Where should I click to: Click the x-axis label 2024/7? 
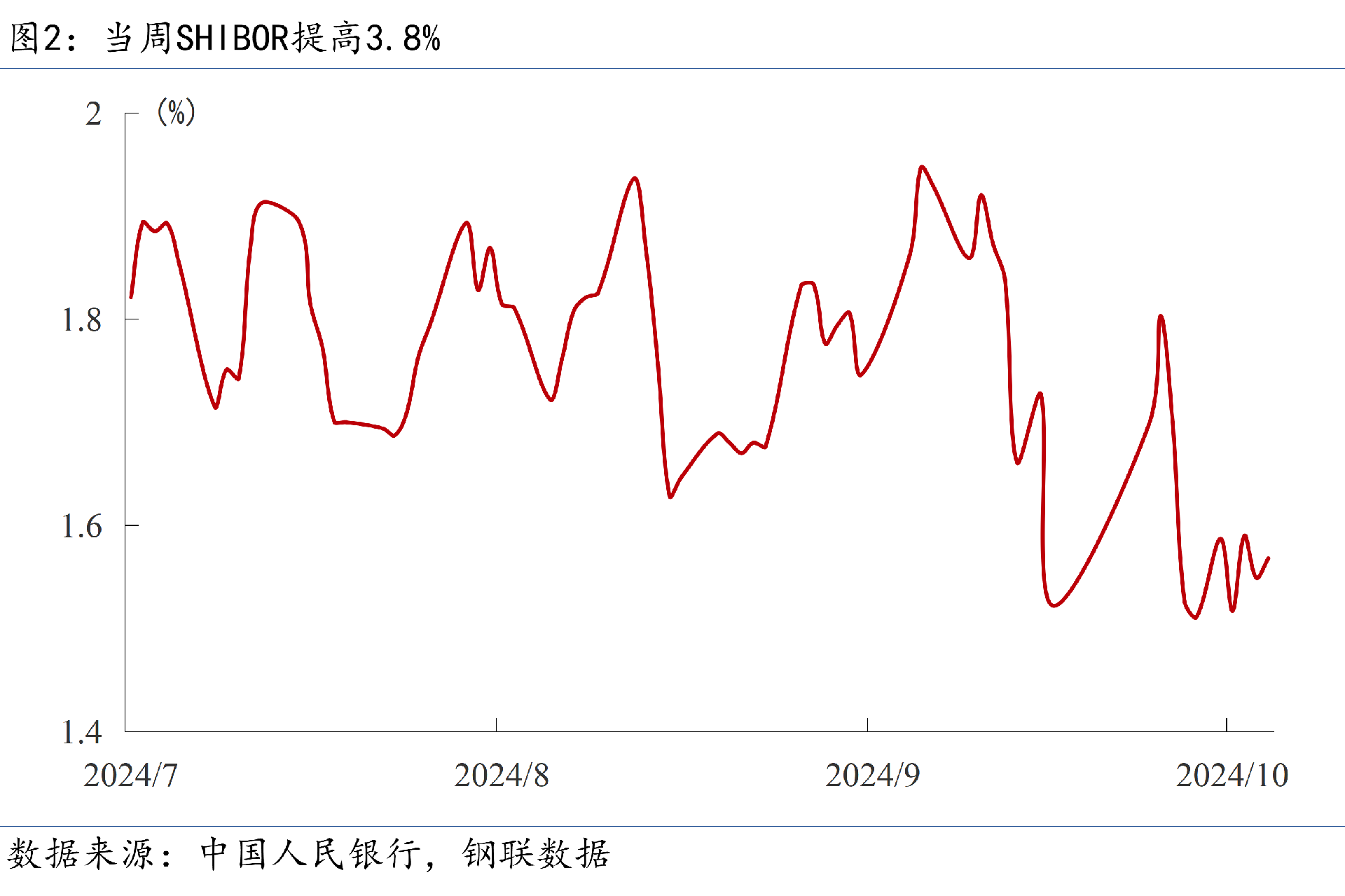(130, 776)
